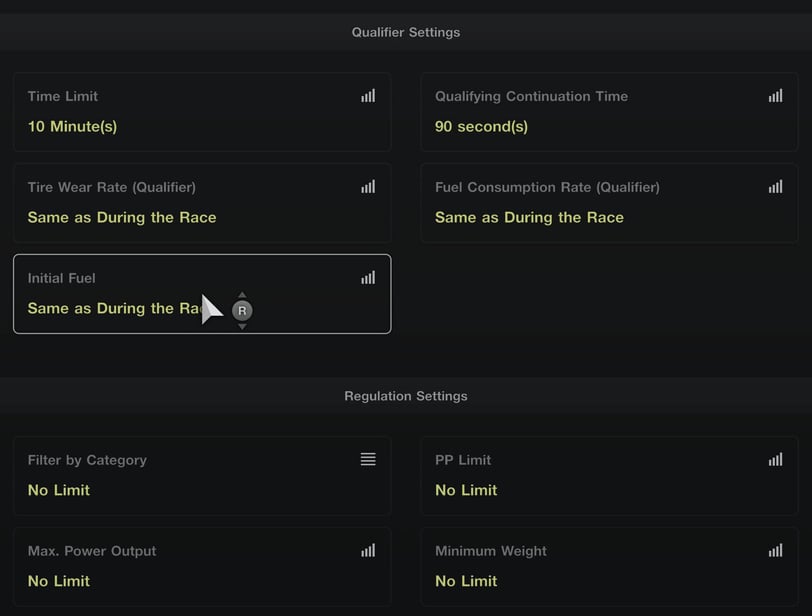Click the R stick indicator in Initial Fuel

point(242,311)
